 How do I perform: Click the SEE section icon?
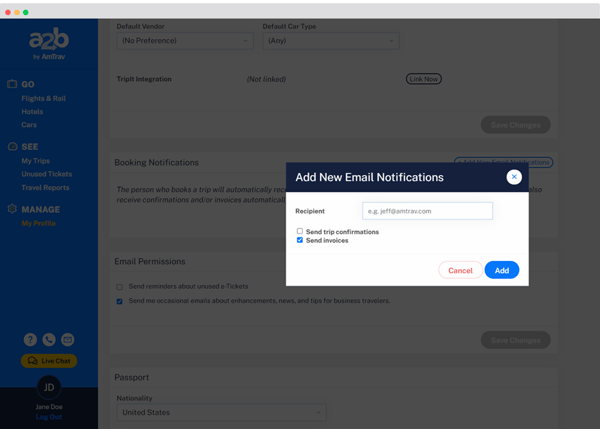click(x=12, y=146)
